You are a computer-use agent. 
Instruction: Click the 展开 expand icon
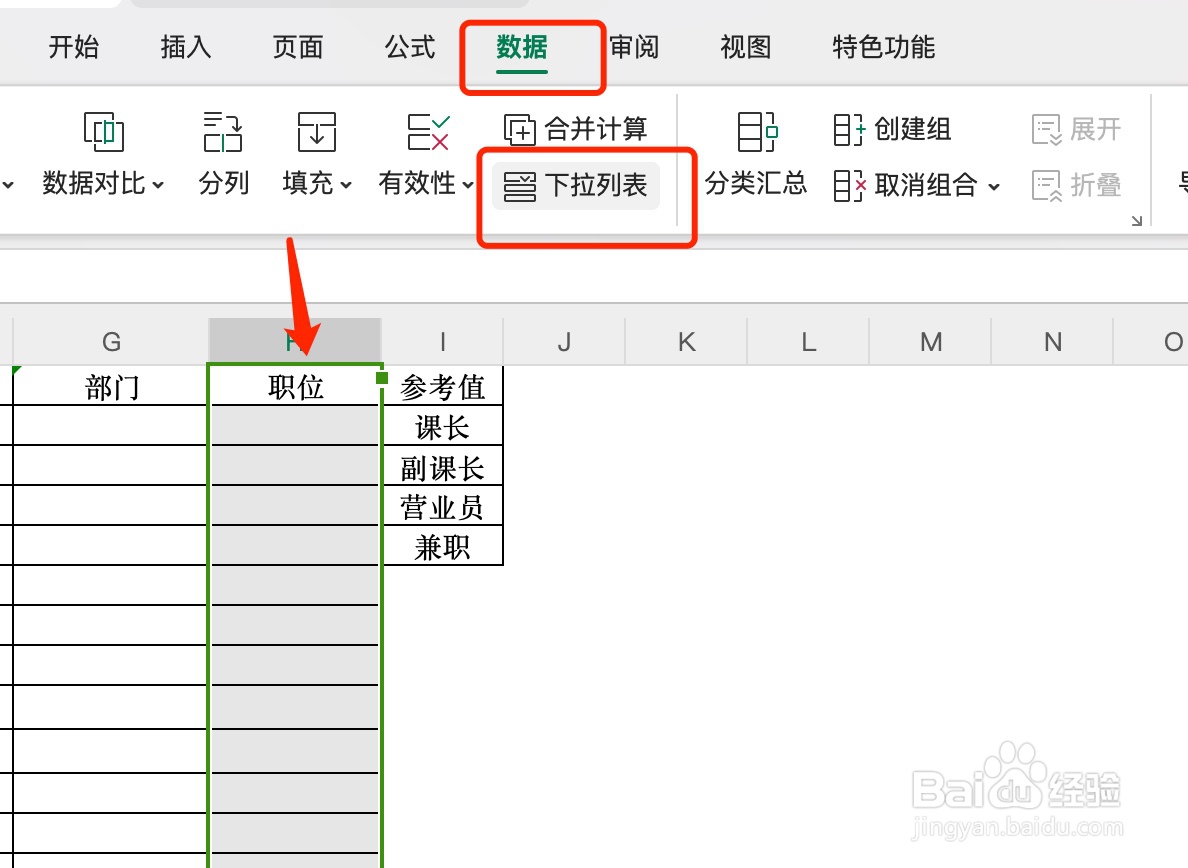(x=1047, y=130)
